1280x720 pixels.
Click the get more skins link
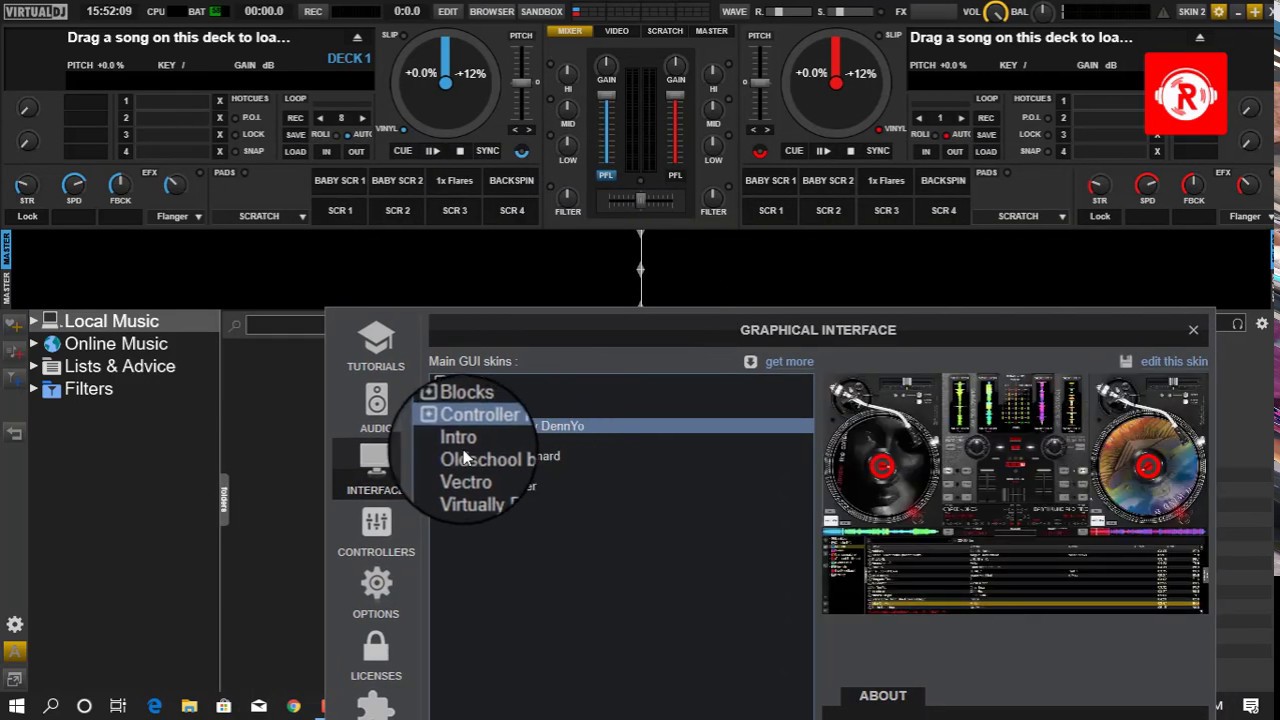pyautogui.click(x=789, y=361)
